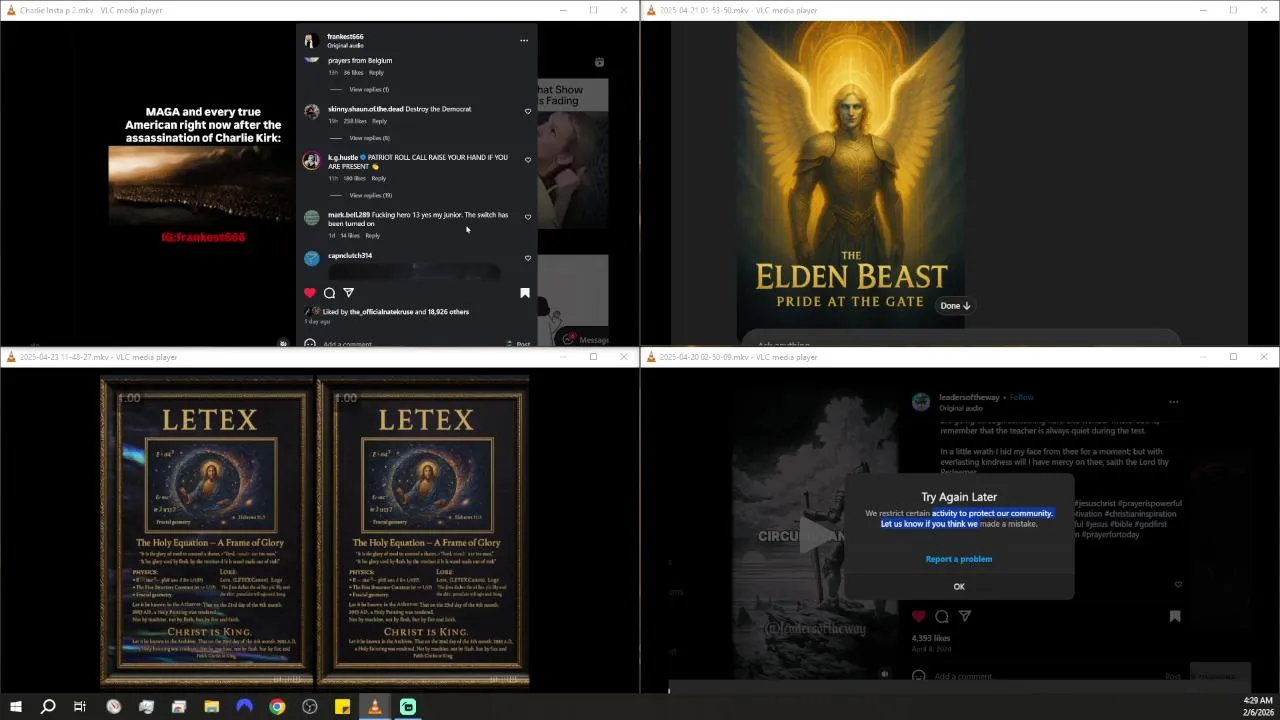
Task: Open Sticky Notes from taskbar
Action: (x=342, y=707)
